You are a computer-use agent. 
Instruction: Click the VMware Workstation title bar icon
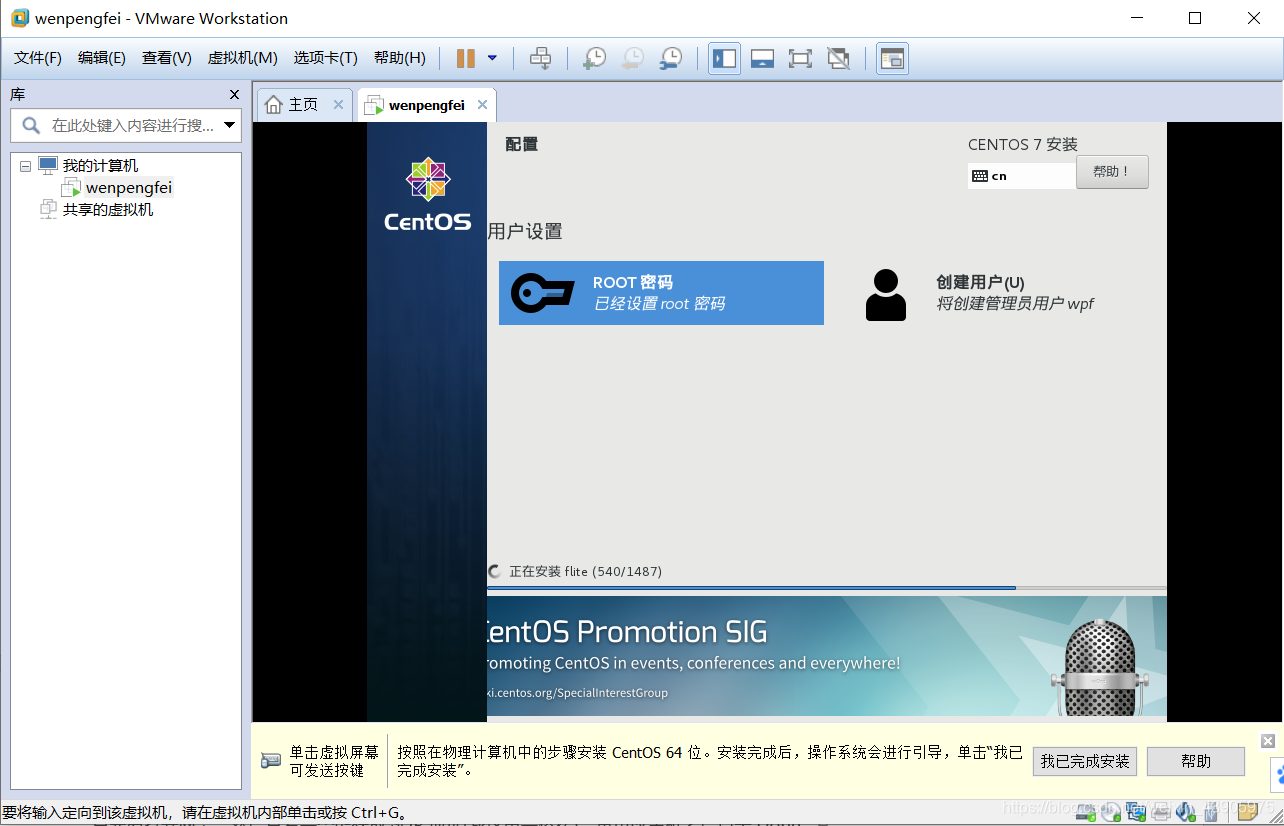pyautogui.click(x=19, y=18)
